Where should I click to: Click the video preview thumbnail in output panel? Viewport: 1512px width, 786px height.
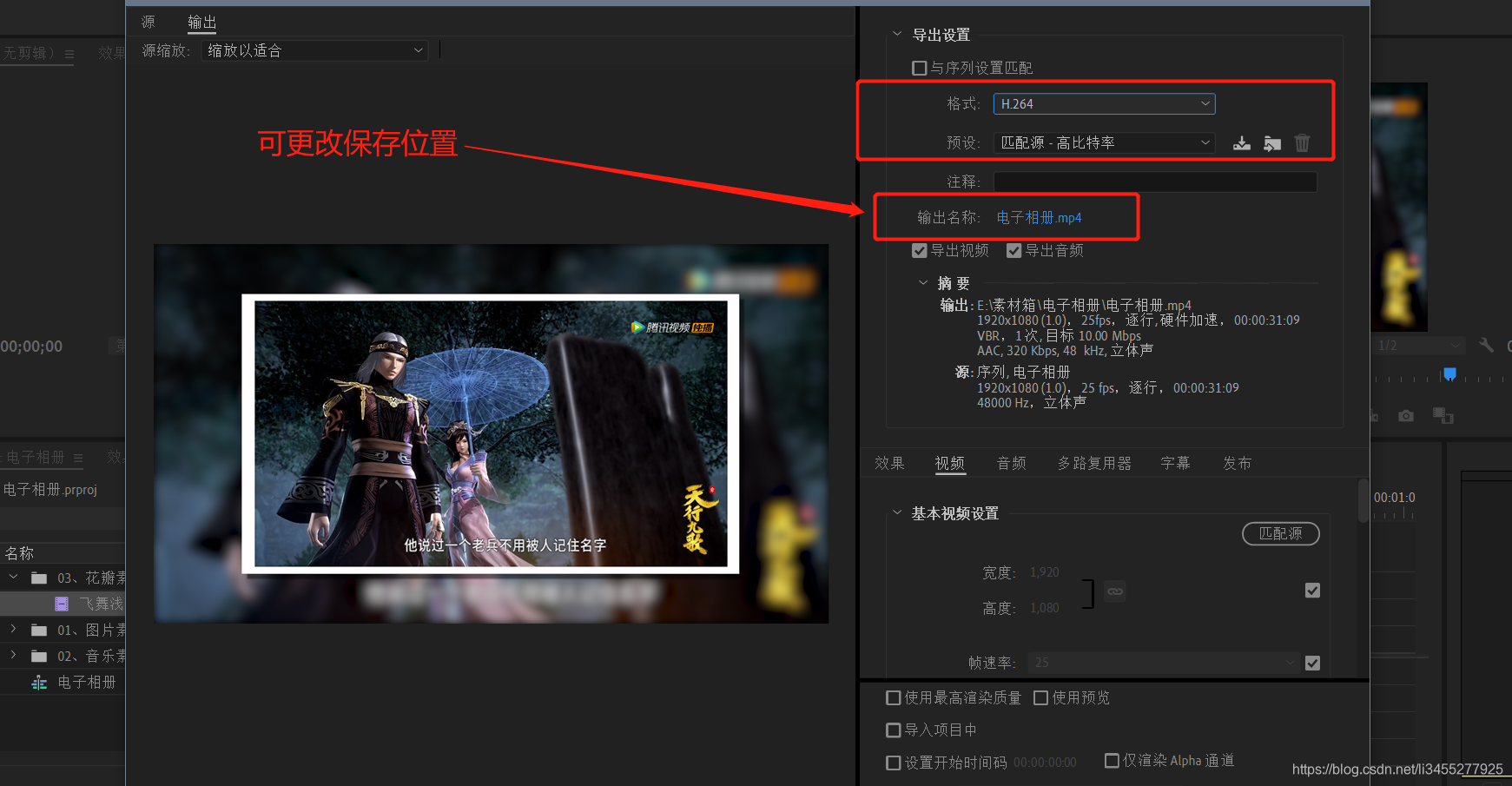click(x=491, y=433)
